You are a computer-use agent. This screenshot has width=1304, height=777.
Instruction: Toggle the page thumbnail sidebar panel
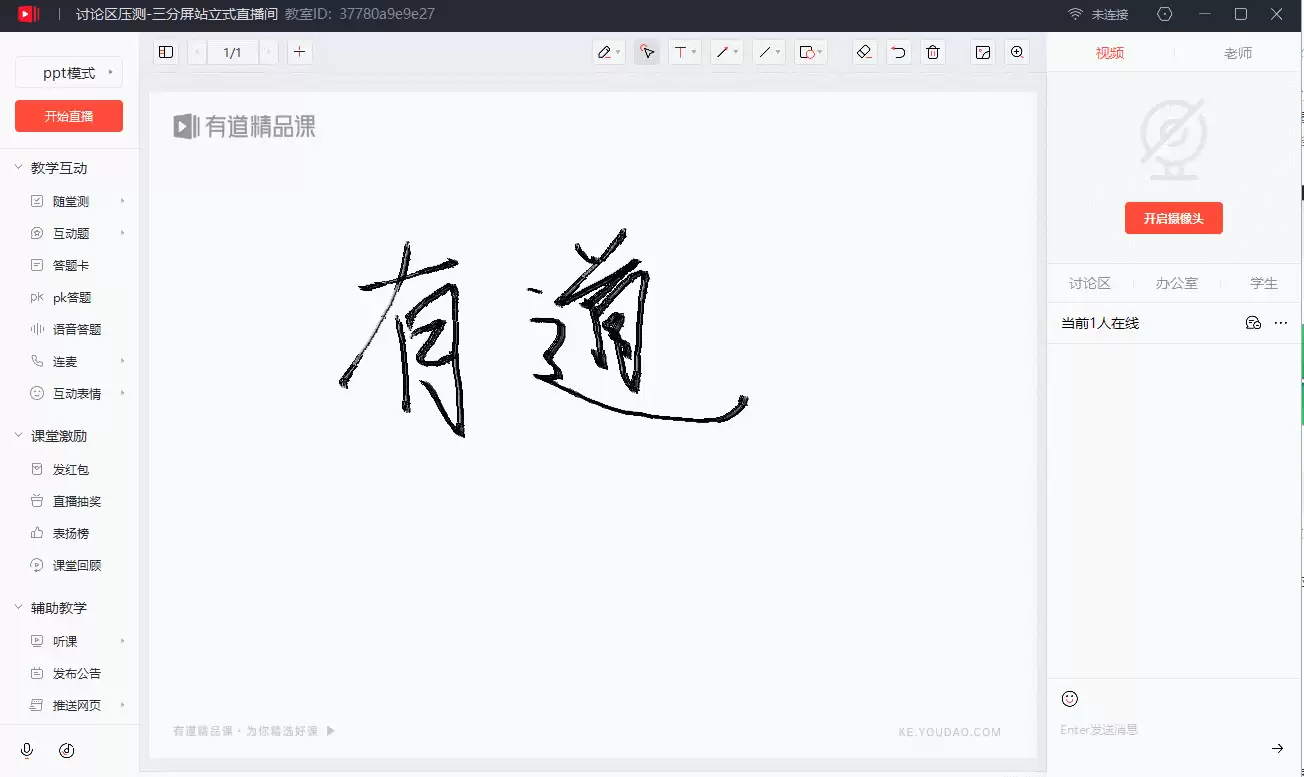166,53
